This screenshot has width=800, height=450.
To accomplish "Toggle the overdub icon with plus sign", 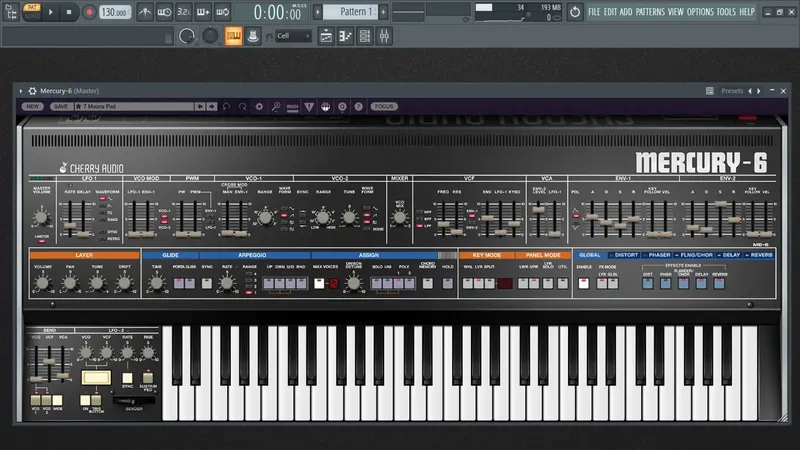I will 203,12.
